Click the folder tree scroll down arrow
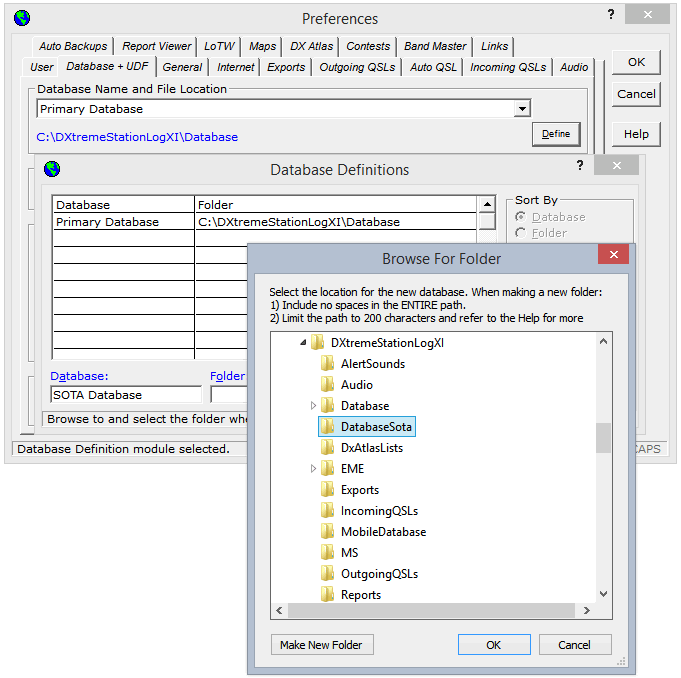The image size is (681, 678). [603, 594]
